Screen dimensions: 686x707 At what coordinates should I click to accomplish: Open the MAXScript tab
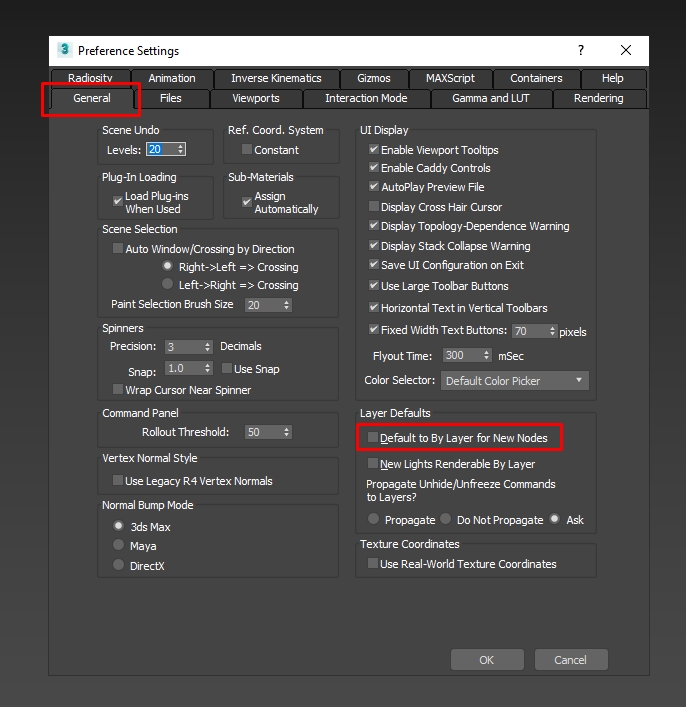(x=450, y=78)
